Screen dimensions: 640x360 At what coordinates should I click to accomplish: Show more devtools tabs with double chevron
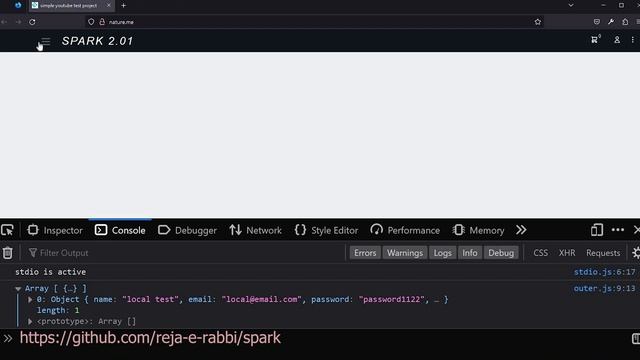(x=521, y=230)
